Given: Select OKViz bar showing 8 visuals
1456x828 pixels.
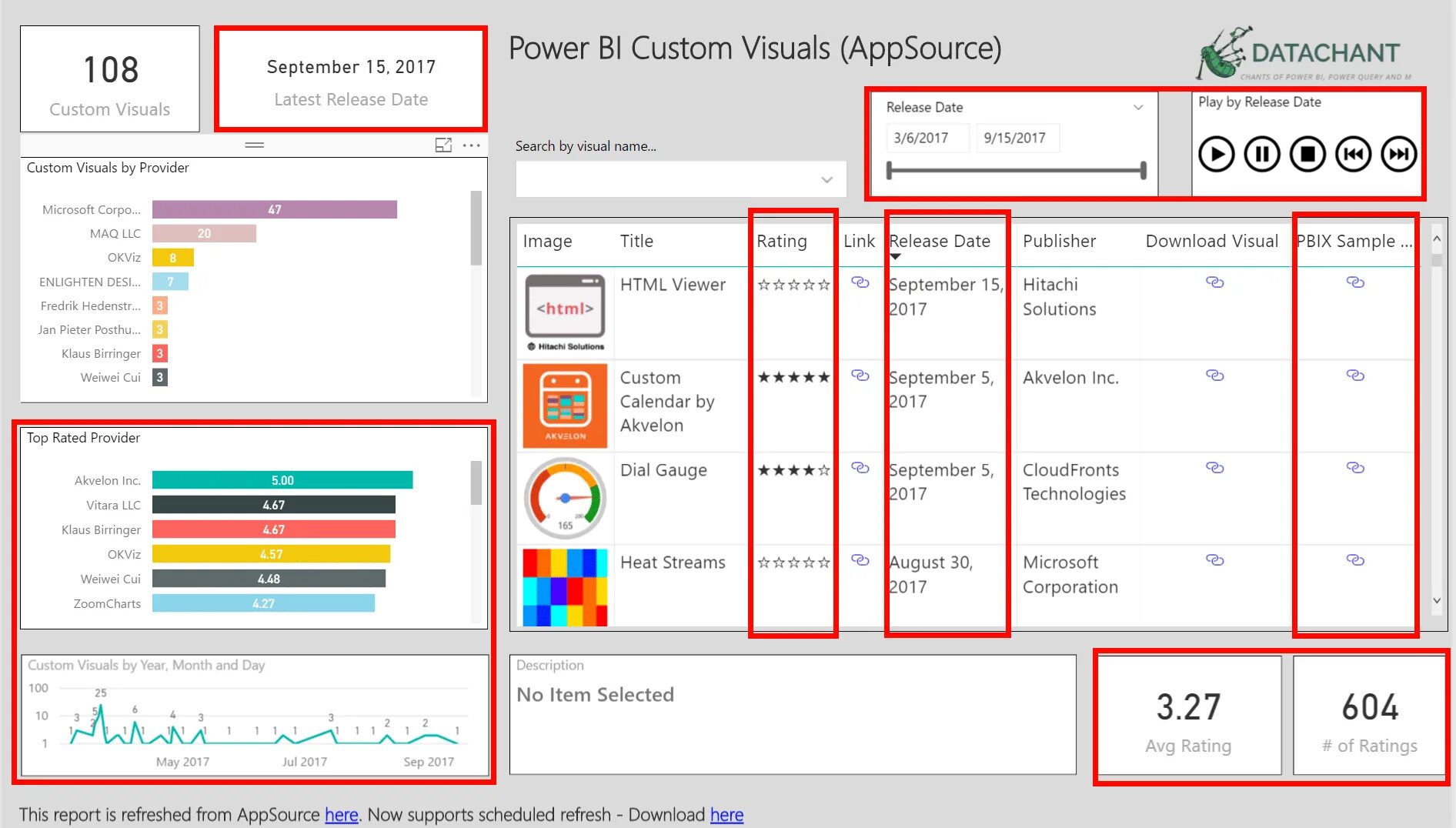Looking at the screenshot, I should [173, 258].
